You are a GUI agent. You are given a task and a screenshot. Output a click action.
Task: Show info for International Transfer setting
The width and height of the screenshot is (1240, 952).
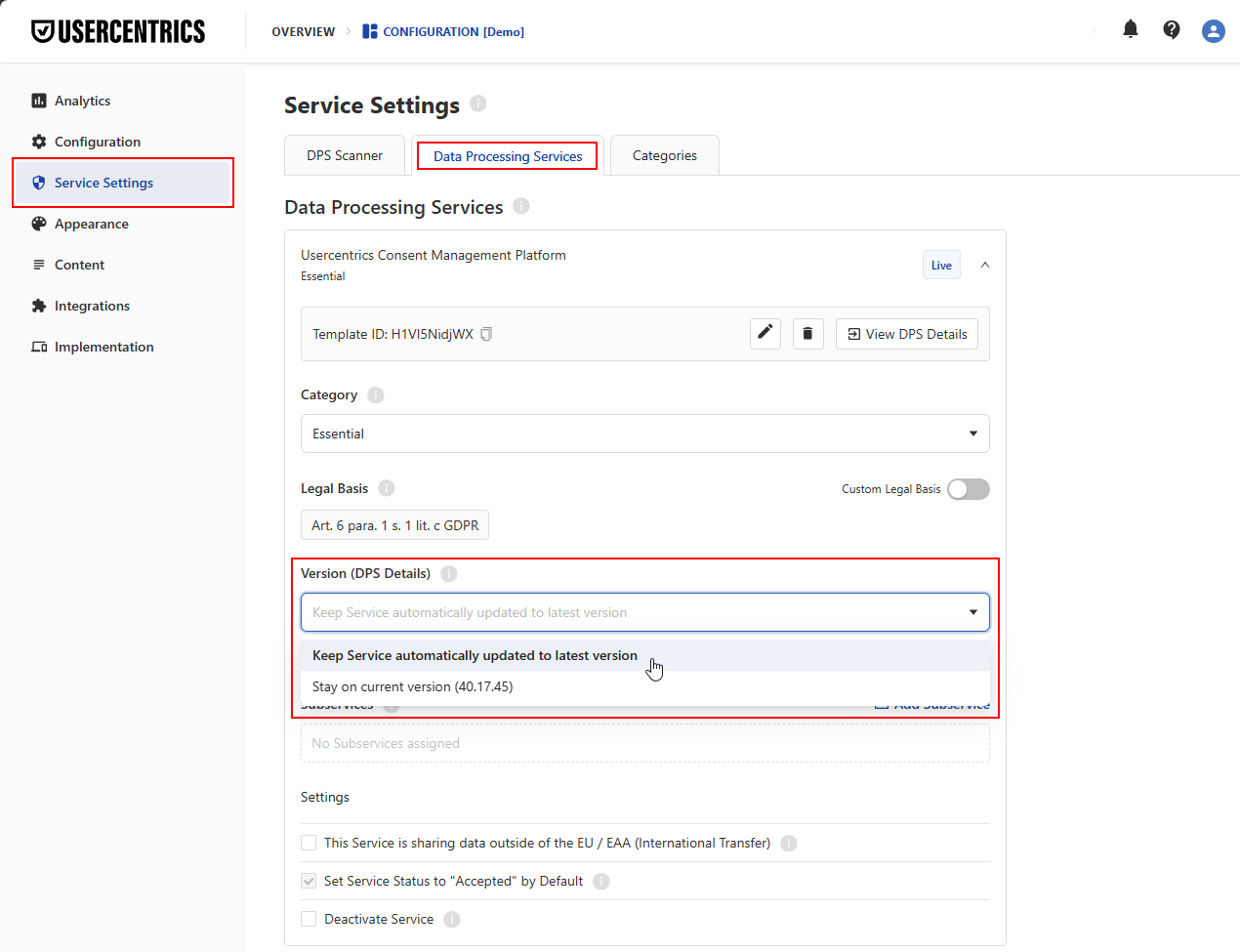coord(789,843)
